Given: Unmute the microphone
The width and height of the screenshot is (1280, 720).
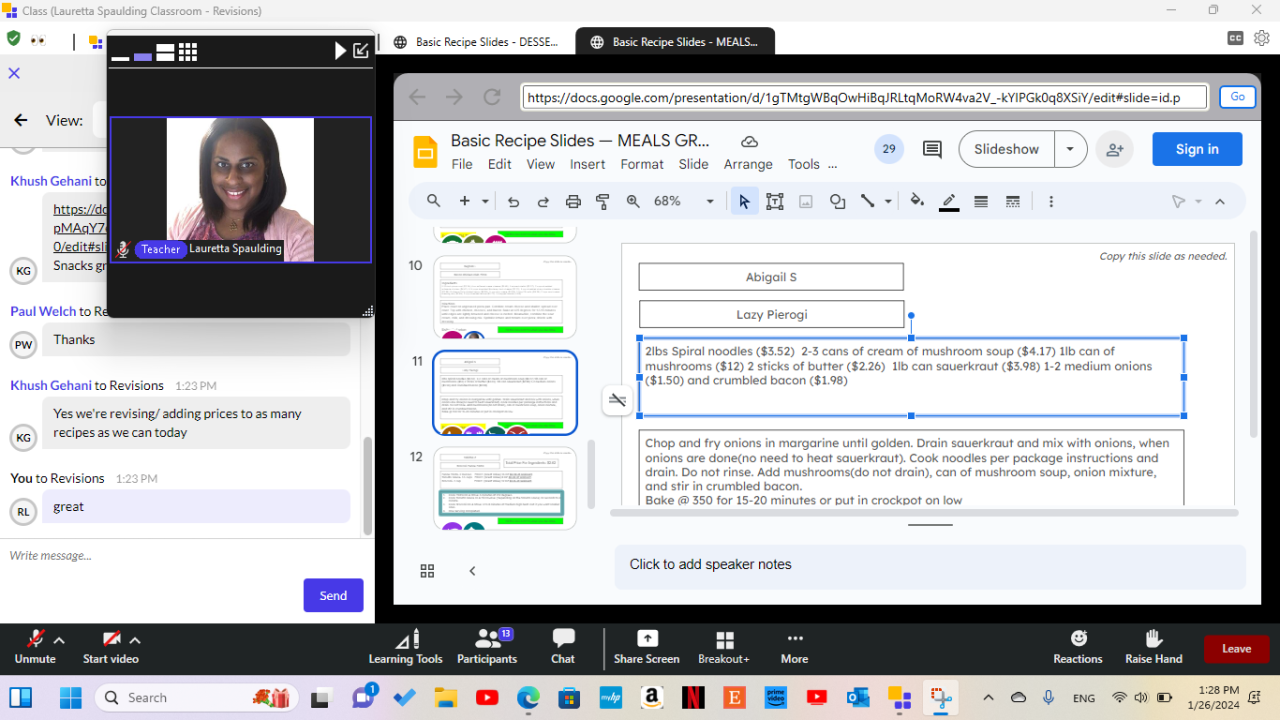Looking at the screenshot, I should pos(35,647).
